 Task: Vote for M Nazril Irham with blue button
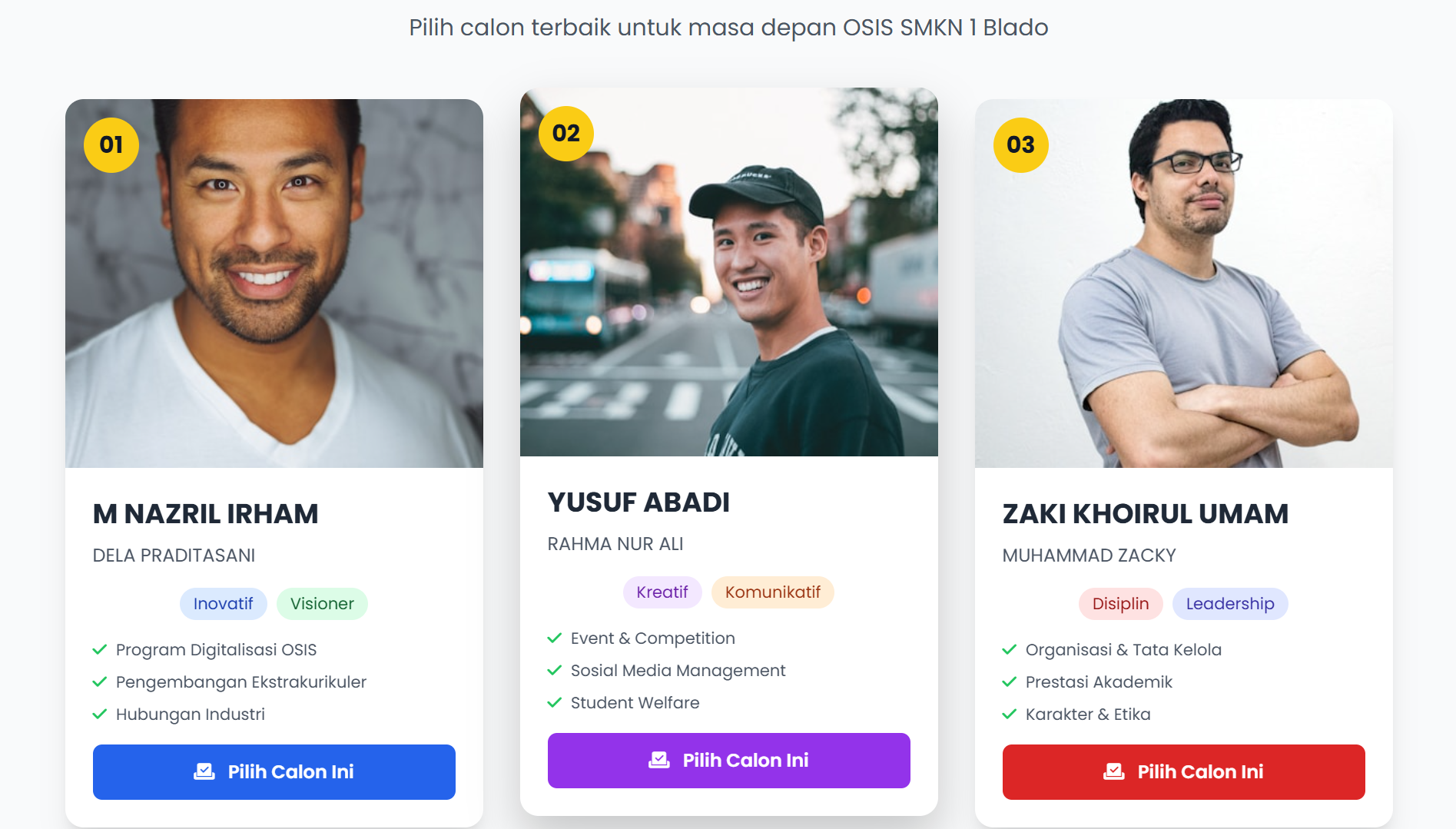coord(274,771)
